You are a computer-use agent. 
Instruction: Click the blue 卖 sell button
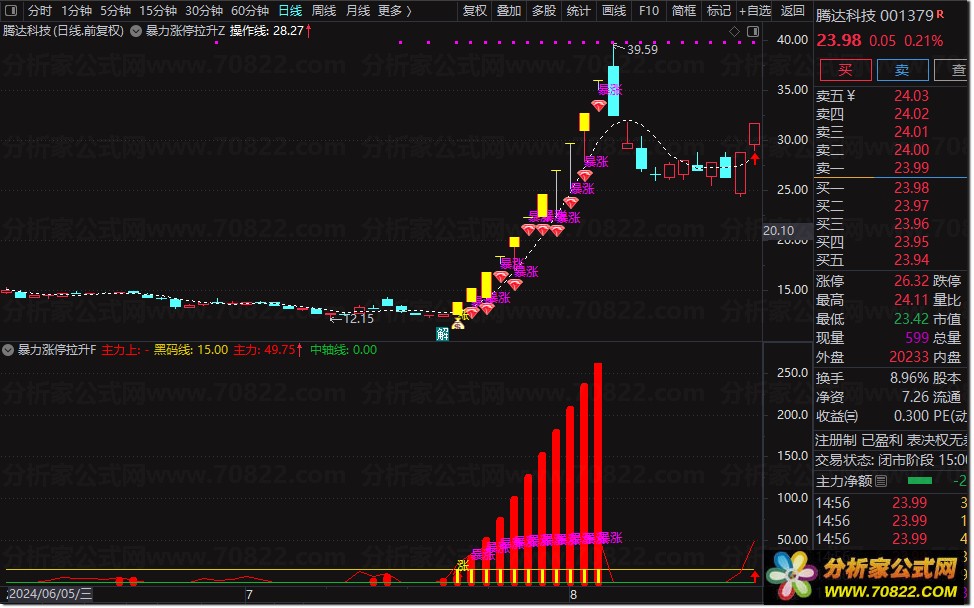(x=902, y=70)
